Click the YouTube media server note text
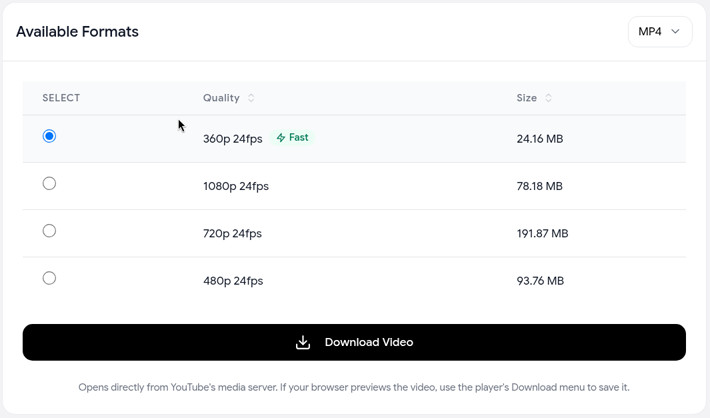 click(x=354, y=387)
